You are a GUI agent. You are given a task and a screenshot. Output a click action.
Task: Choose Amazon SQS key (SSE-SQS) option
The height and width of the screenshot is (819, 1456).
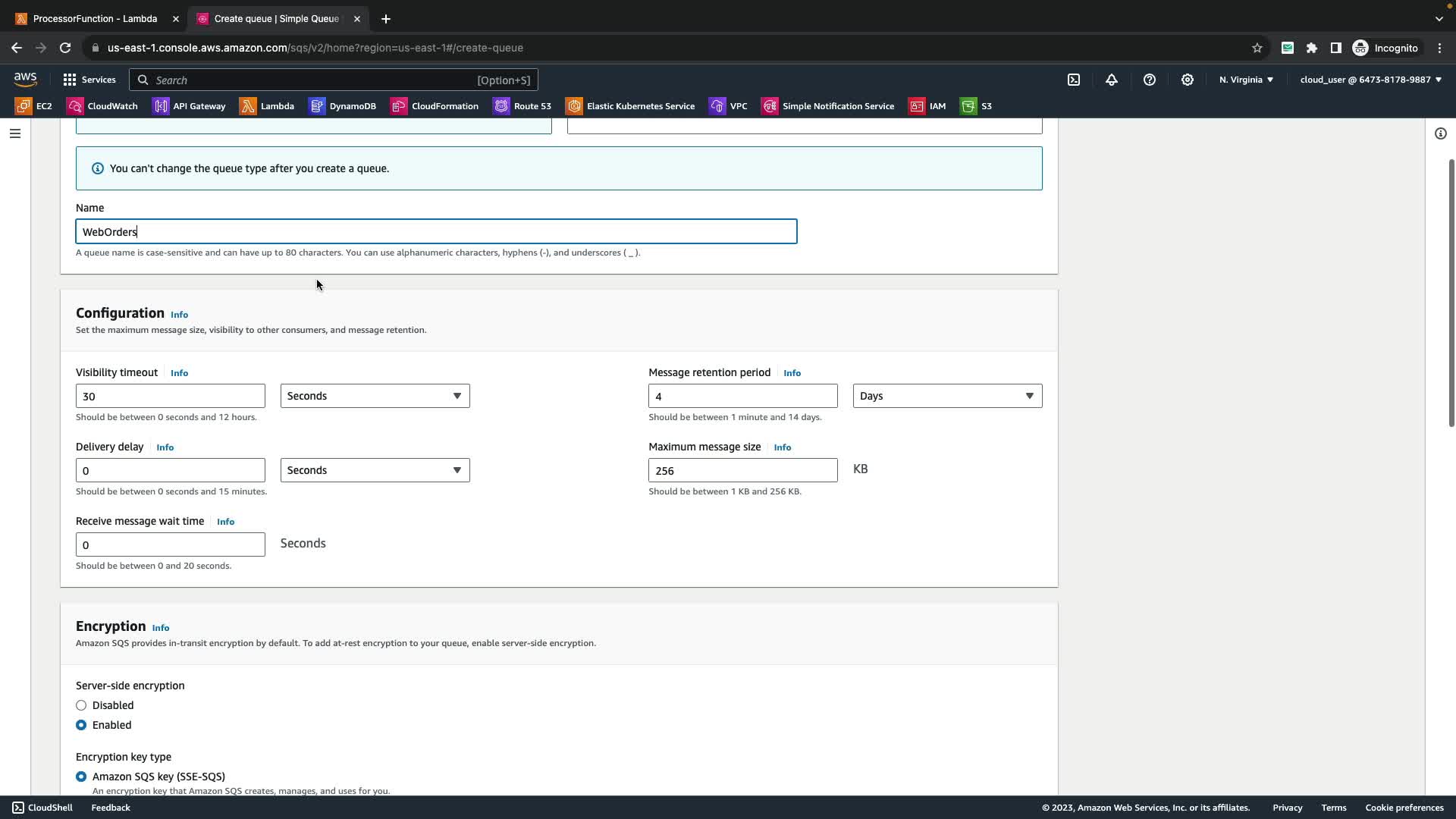[x=81, y=777]
